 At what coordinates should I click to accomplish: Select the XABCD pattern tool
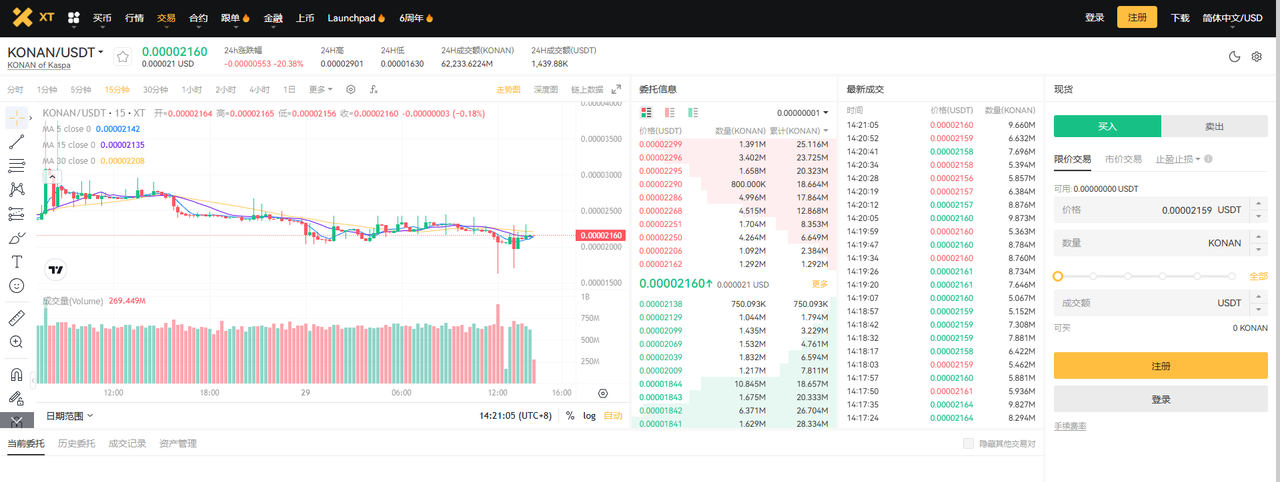point(16,189)
